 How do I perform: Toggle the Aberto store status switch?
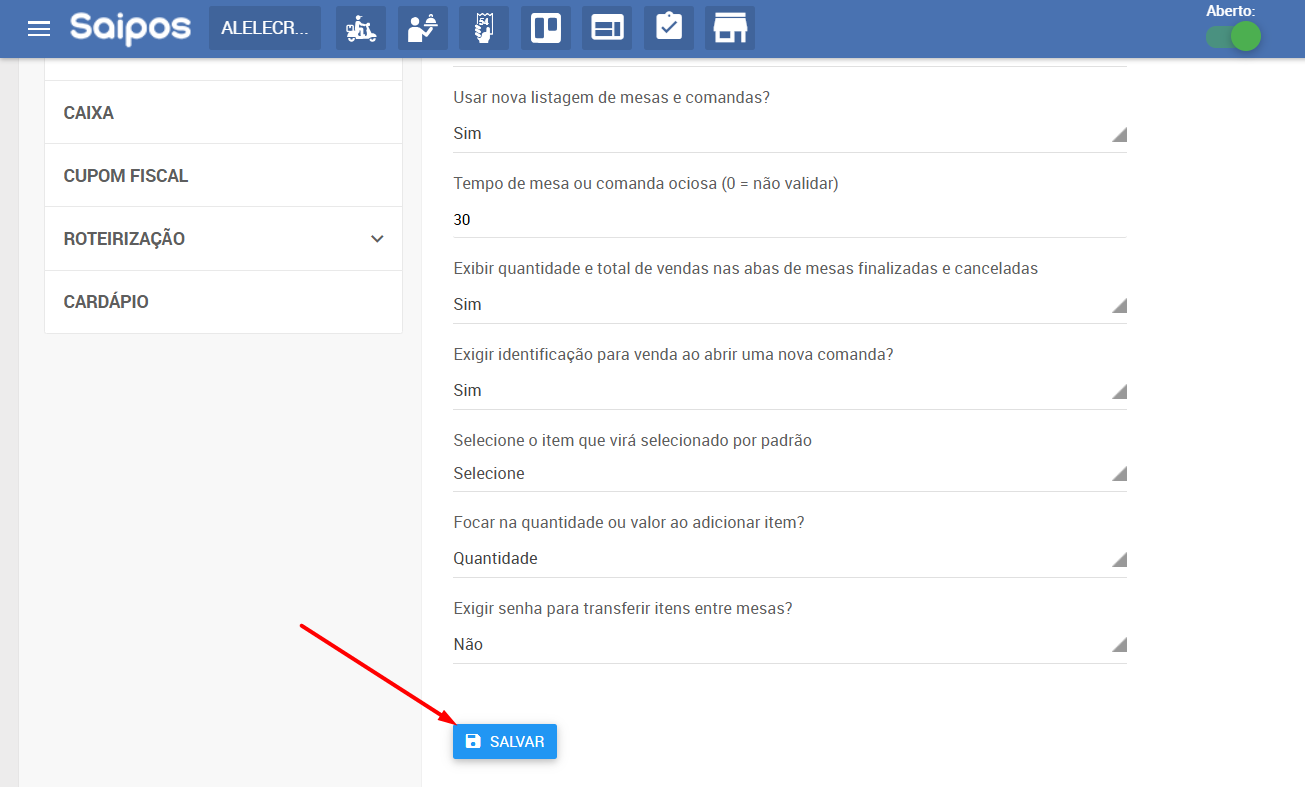pyautogui.click(x=1232, y=37)
